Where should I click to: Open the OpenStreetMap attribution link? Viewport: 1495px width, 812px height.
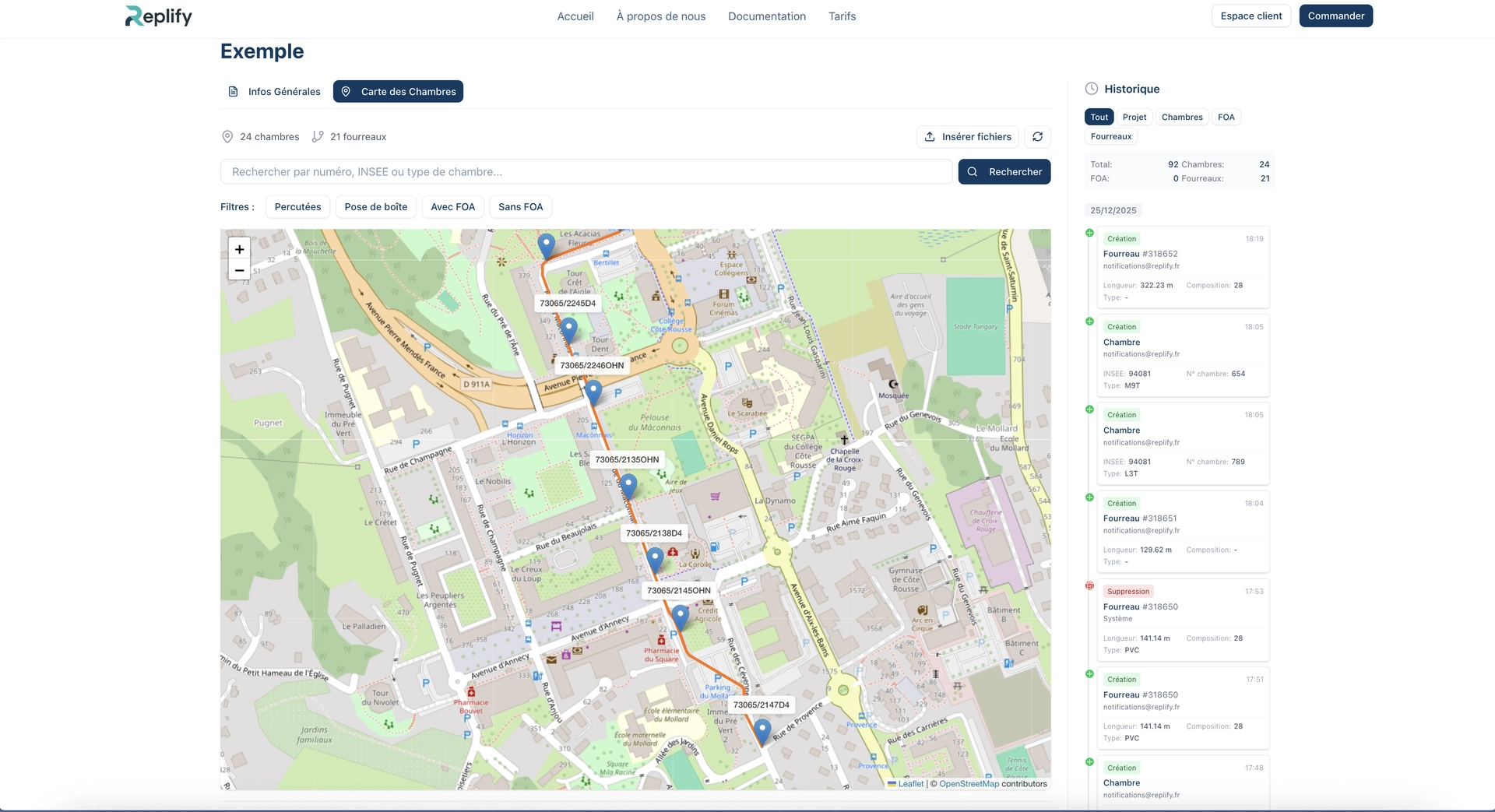point(969,784)
